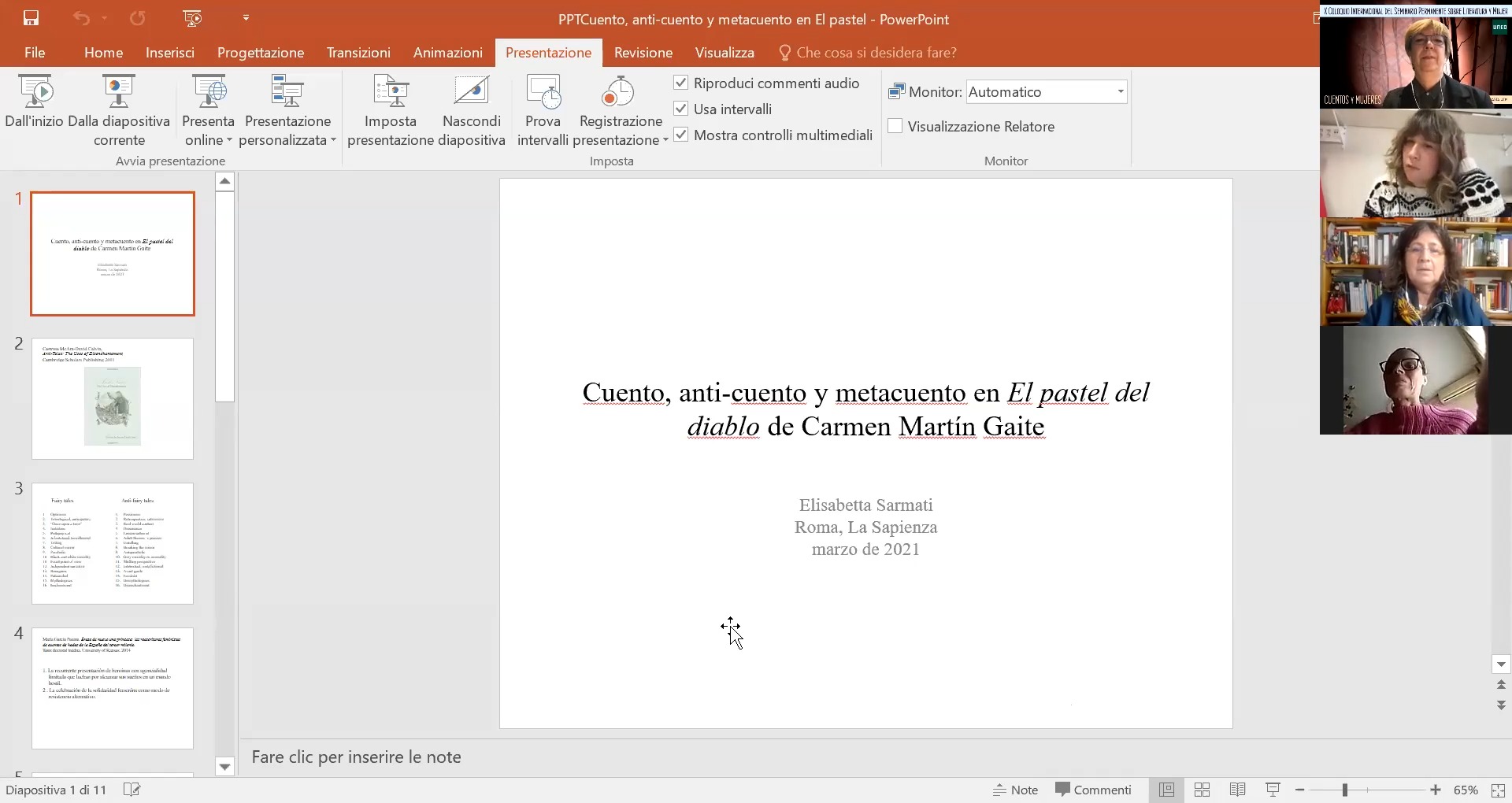Click Prova intervalli timer icon
The image size is (1512, 803).
pyautogui.click(x=543, y=92)
